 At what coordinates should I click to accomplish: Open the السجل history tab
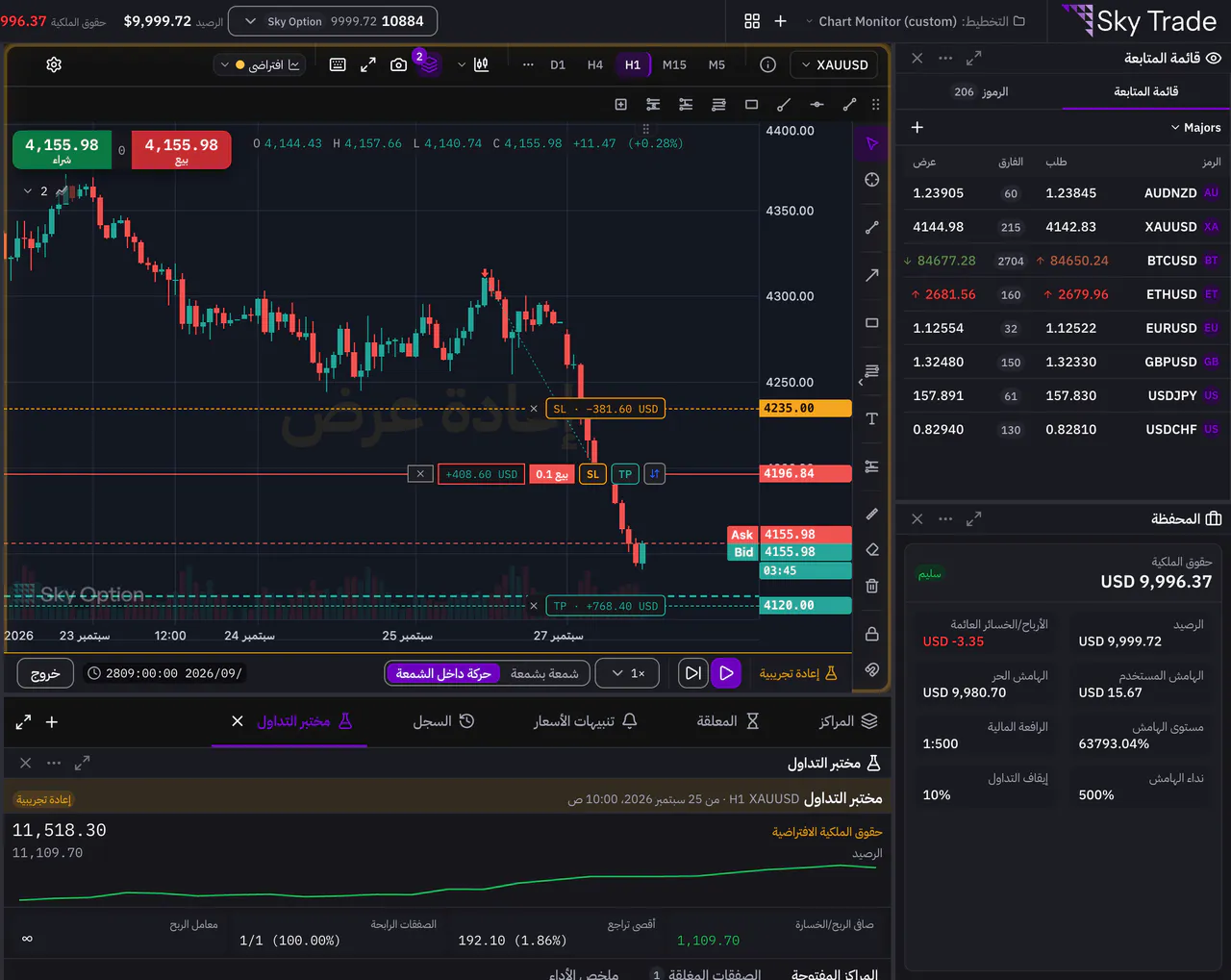pyautogui.click(x=443, y=721)
